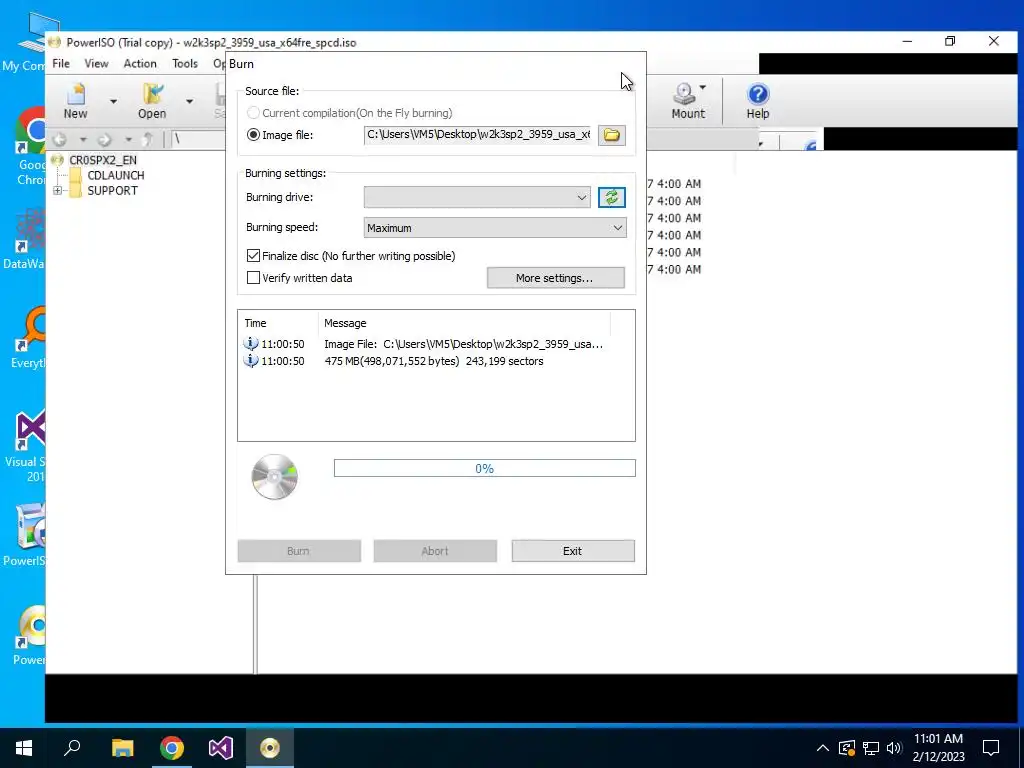Go up one folder level in PowerISO
Image resolution: width=1024 pixels, height=768 pixels.
149,139
